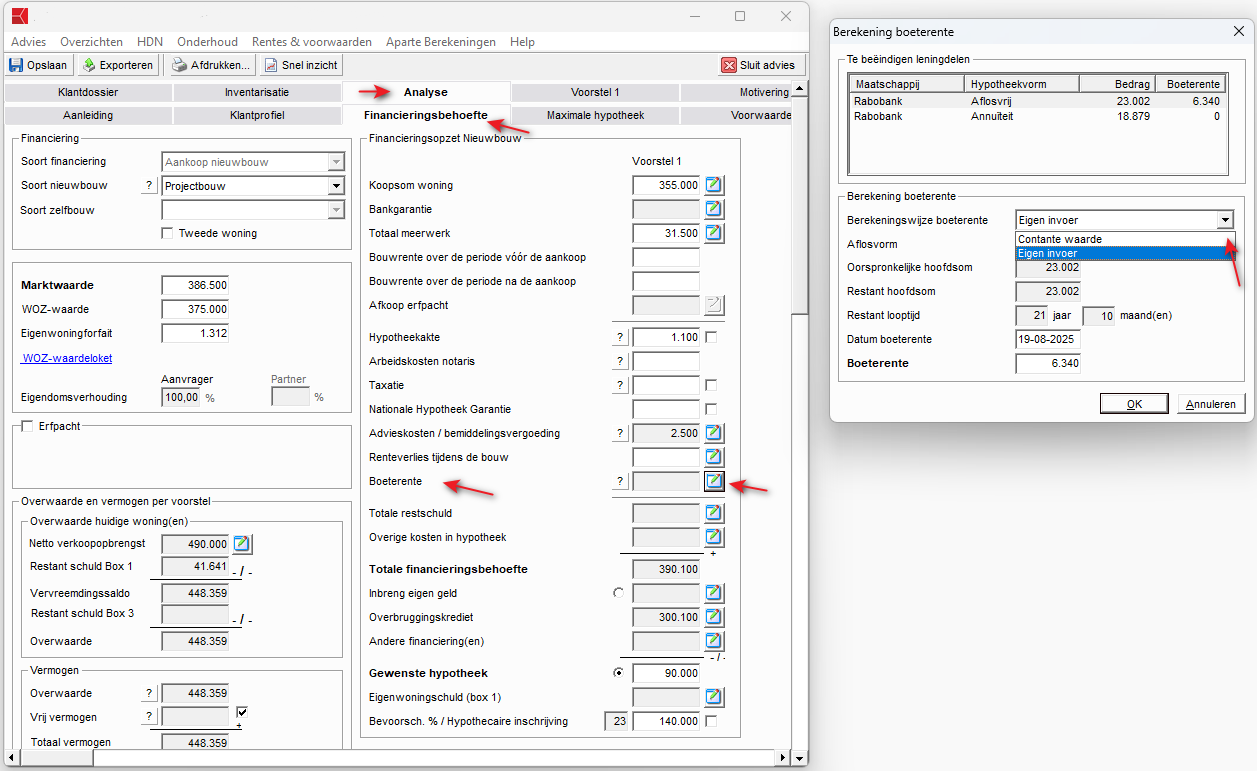Image resolution: width=1257 pixels, height=771 pixels.
Task: Show help for Arbeidskosten notaris
Action: click(620, 362)
